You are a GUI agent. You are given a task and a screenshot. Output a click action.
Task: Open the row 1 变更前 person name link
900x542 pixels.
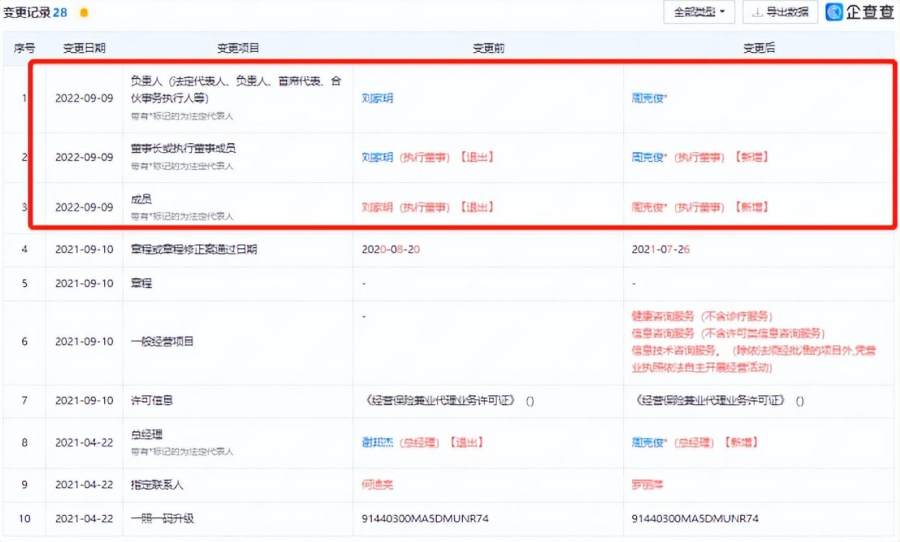(x=377, y=98)
